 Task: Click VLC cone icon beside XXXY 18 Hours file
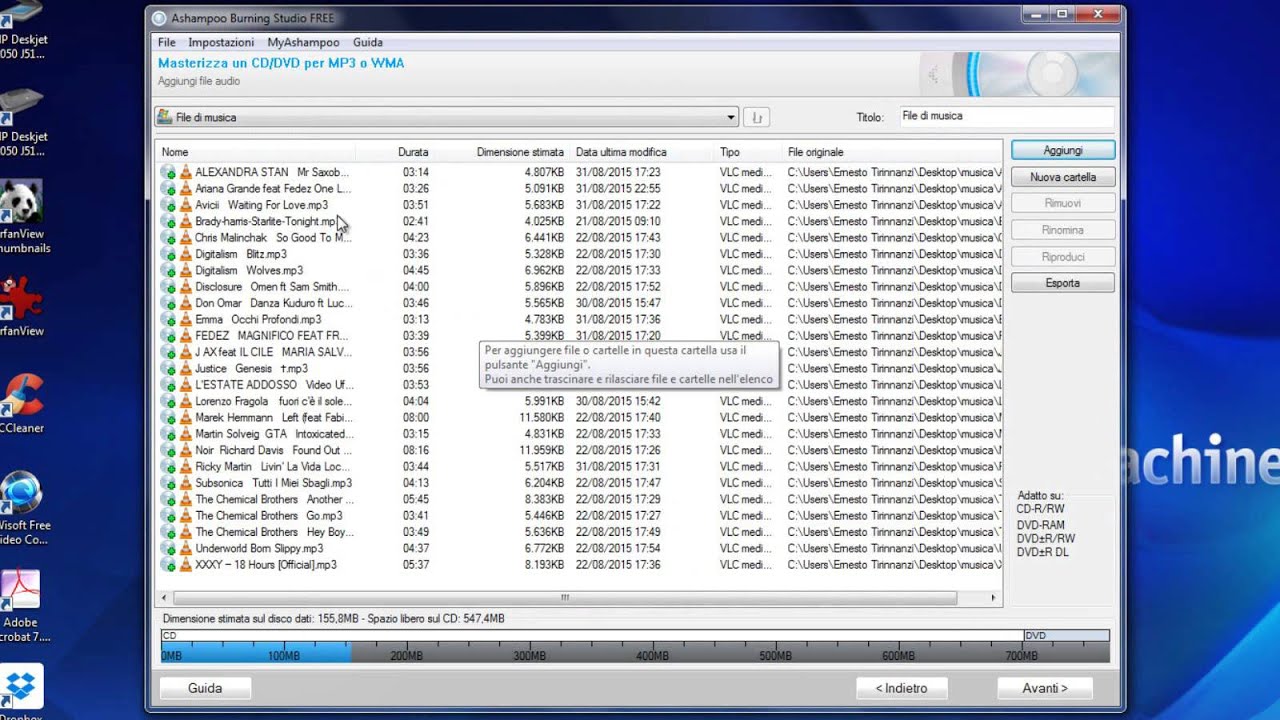tap(185, 565)
